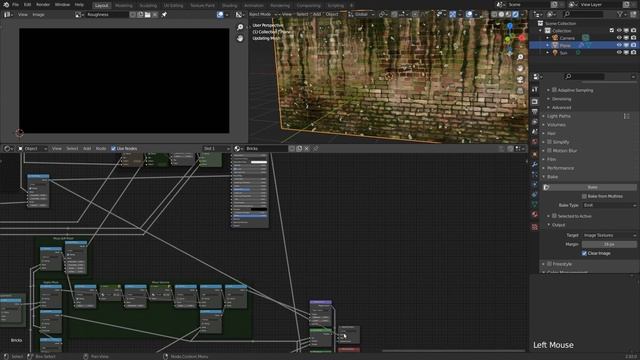Collapse the Collection tree in outliner
The width and height of the screenshot is (640, 360).
541,31
